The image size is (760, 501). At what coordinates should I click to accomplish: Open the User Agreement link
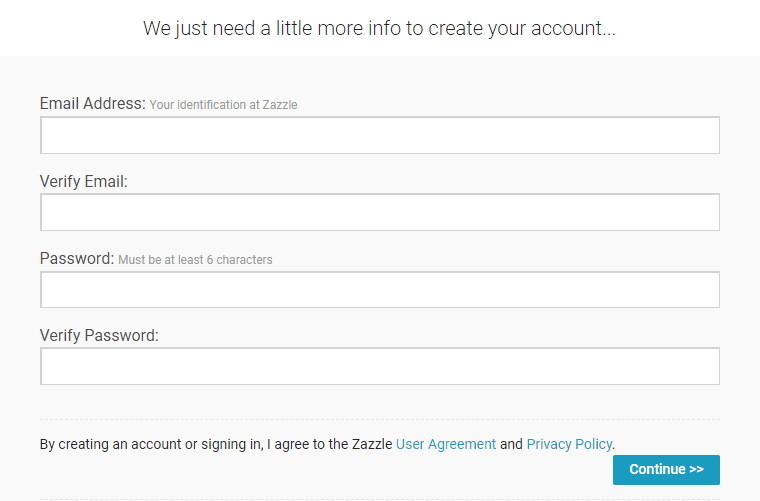[x=446, y=444]
